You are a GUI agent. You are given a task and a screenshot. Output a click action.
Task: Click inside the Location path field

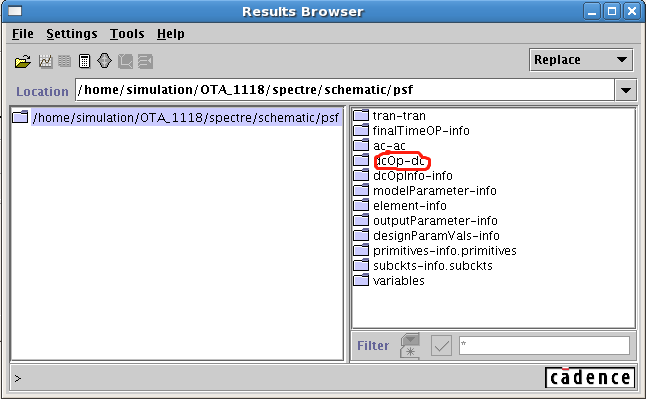(345, 90)
